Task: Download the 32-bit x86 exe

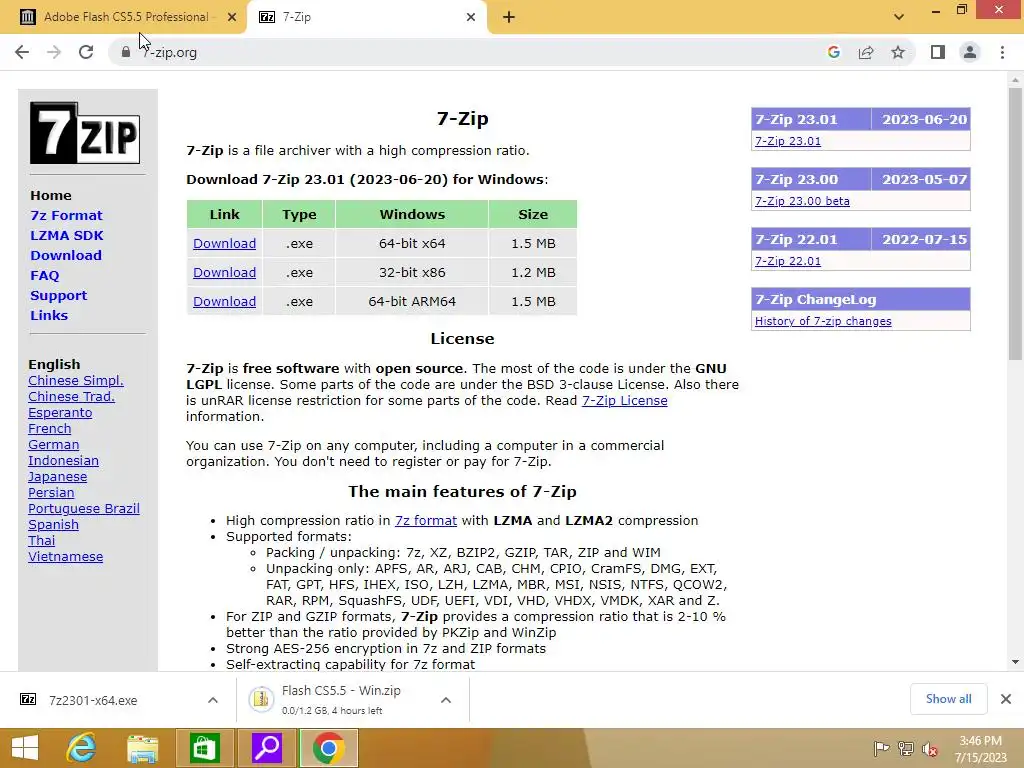Action: tap(224, 272)
